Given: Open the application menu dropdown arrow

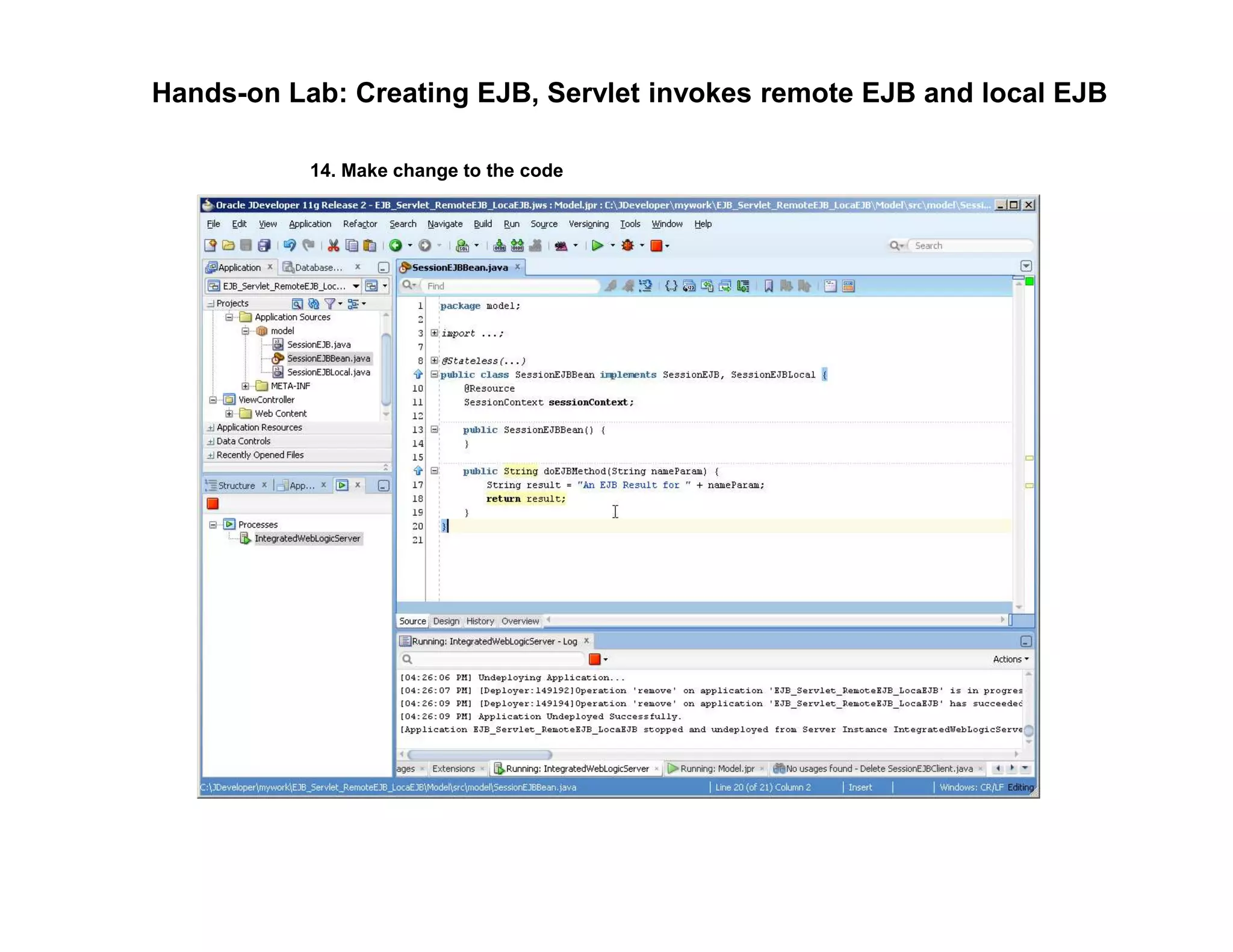Looking at the screenshot, I should pos(385,286).
